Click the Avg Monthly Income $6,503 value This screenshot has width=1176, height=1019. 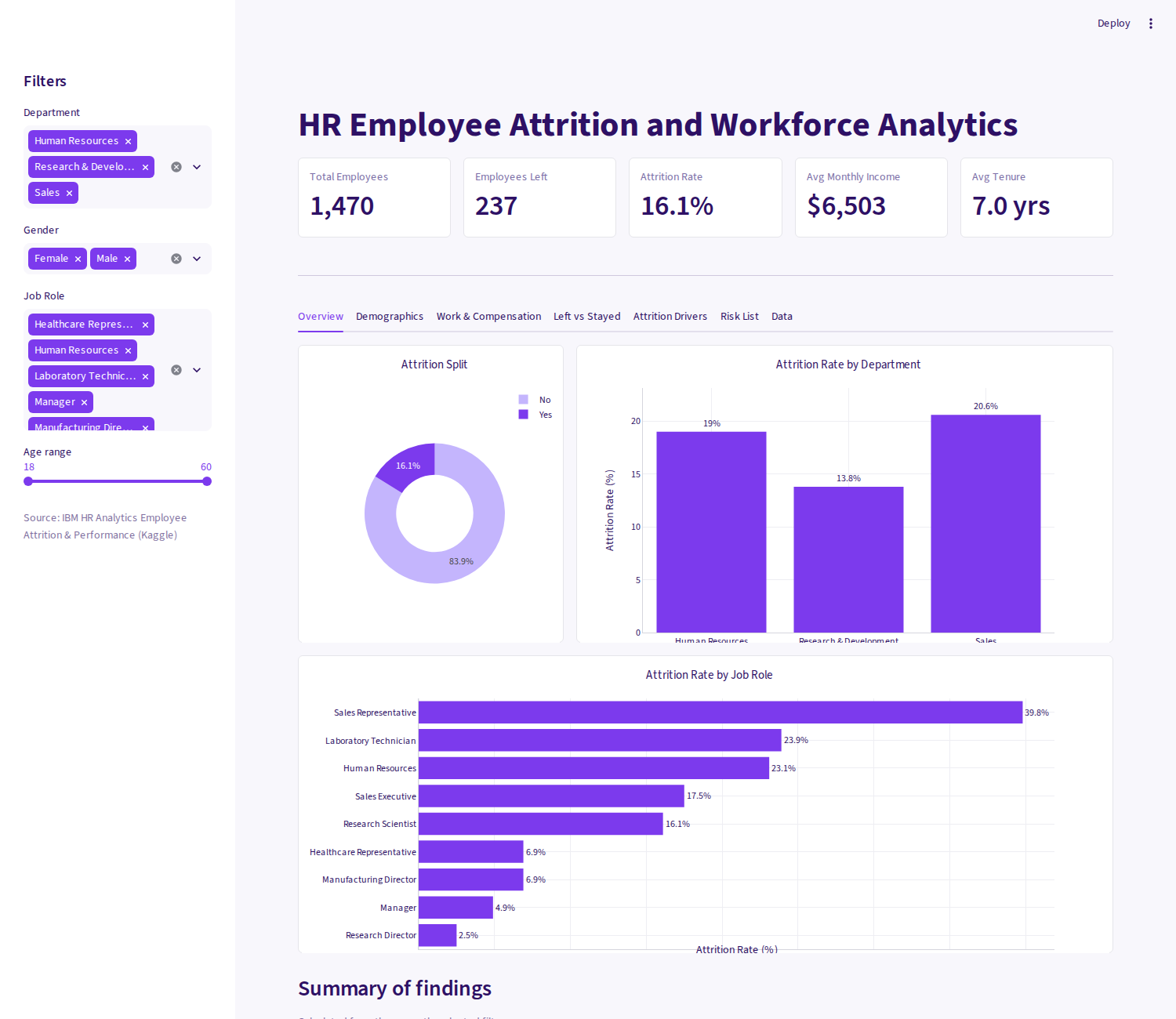click(x=846, y=206)
